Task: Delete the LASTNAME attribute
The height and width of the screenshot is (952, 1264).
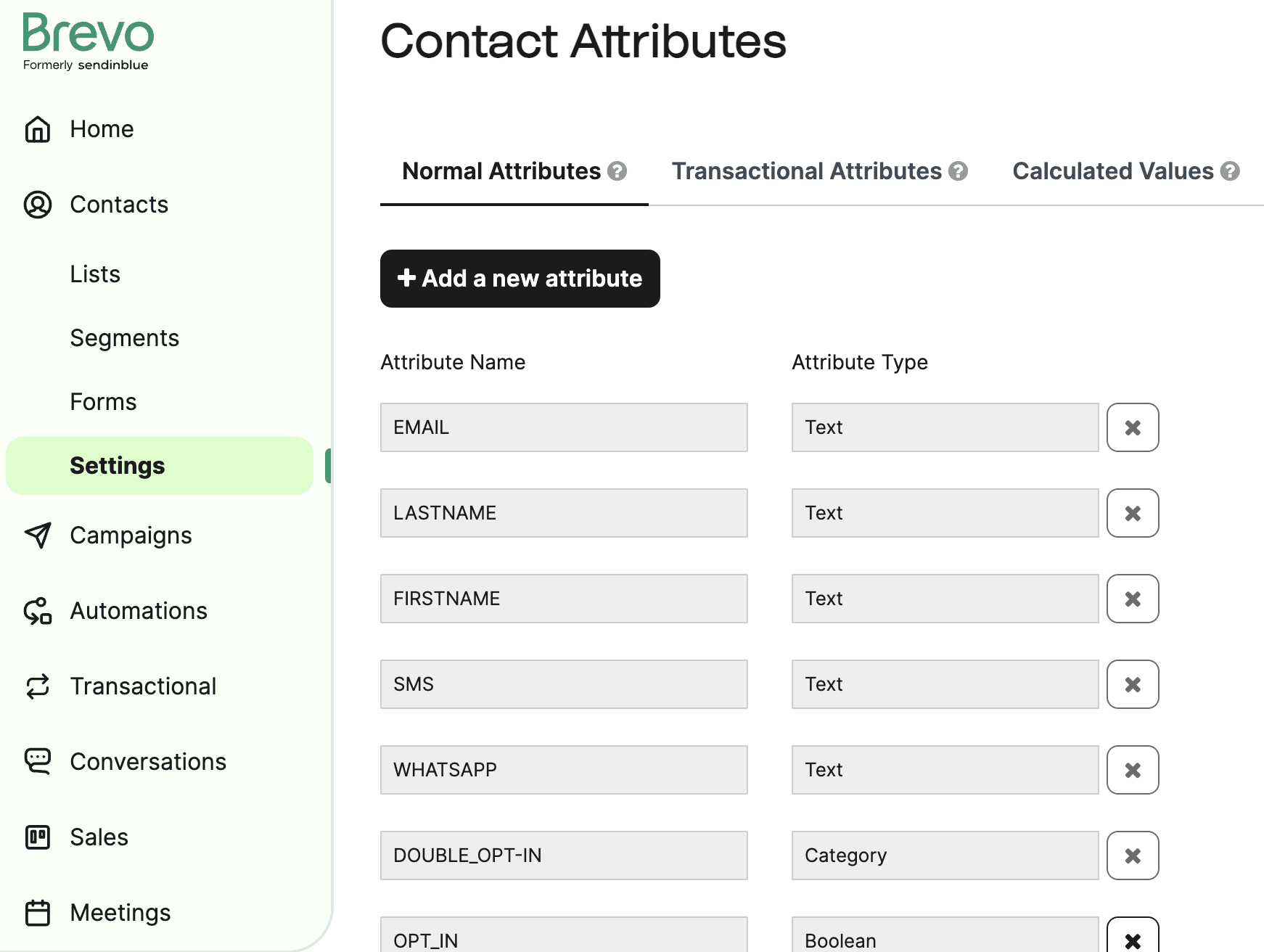Action: 1133,513
